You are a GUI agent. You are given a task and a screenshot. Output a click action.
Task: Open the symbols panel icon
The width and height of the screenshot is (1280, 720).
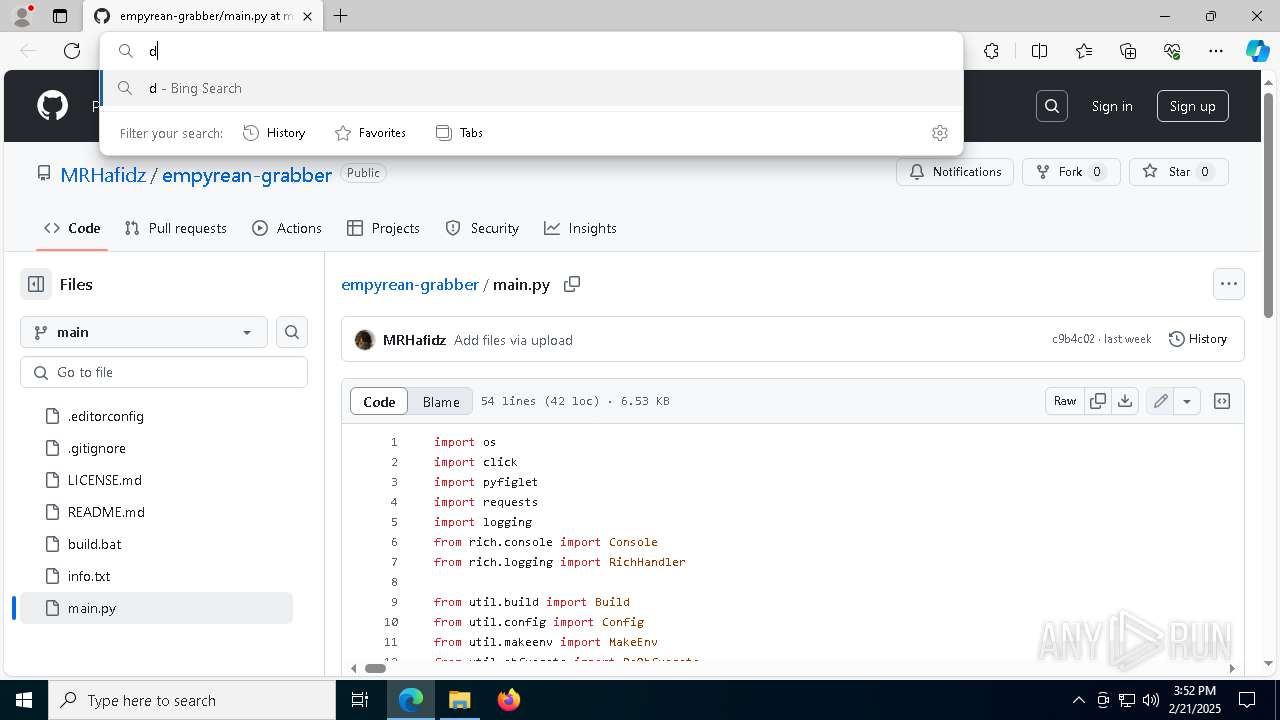click(1222, 401)
